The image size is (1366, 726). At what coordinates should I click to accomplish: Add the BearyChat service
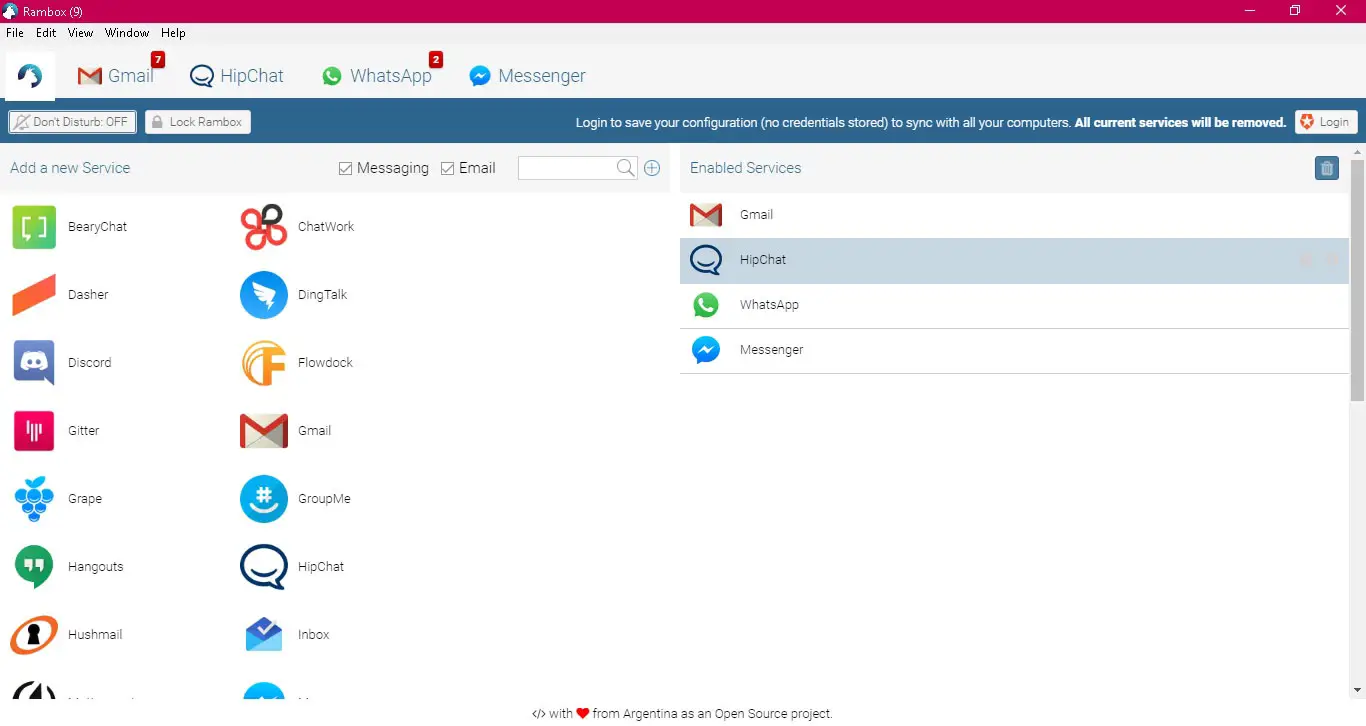(x=34, y=227)
